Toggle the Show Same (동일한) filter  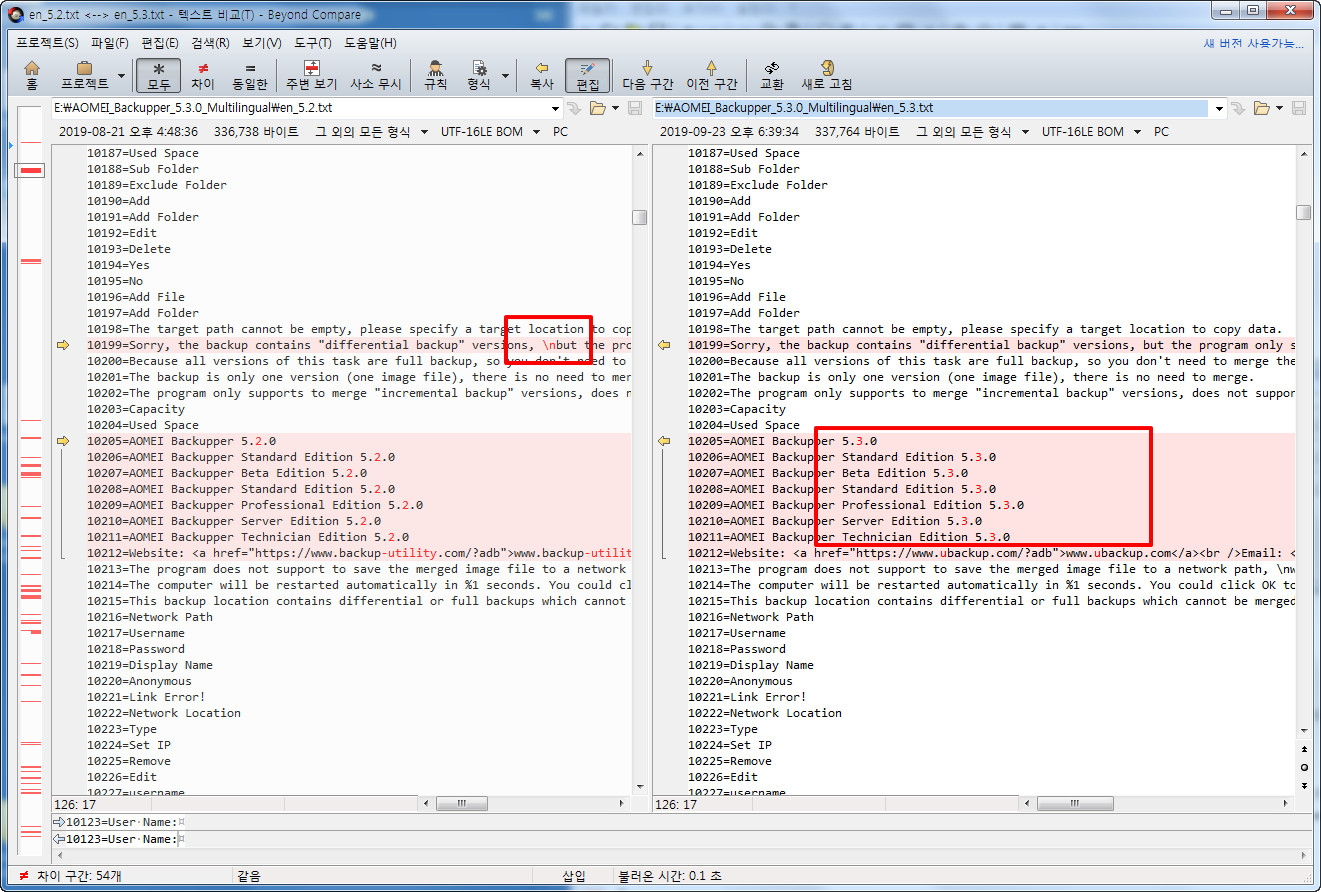click(x=249, y=75)
